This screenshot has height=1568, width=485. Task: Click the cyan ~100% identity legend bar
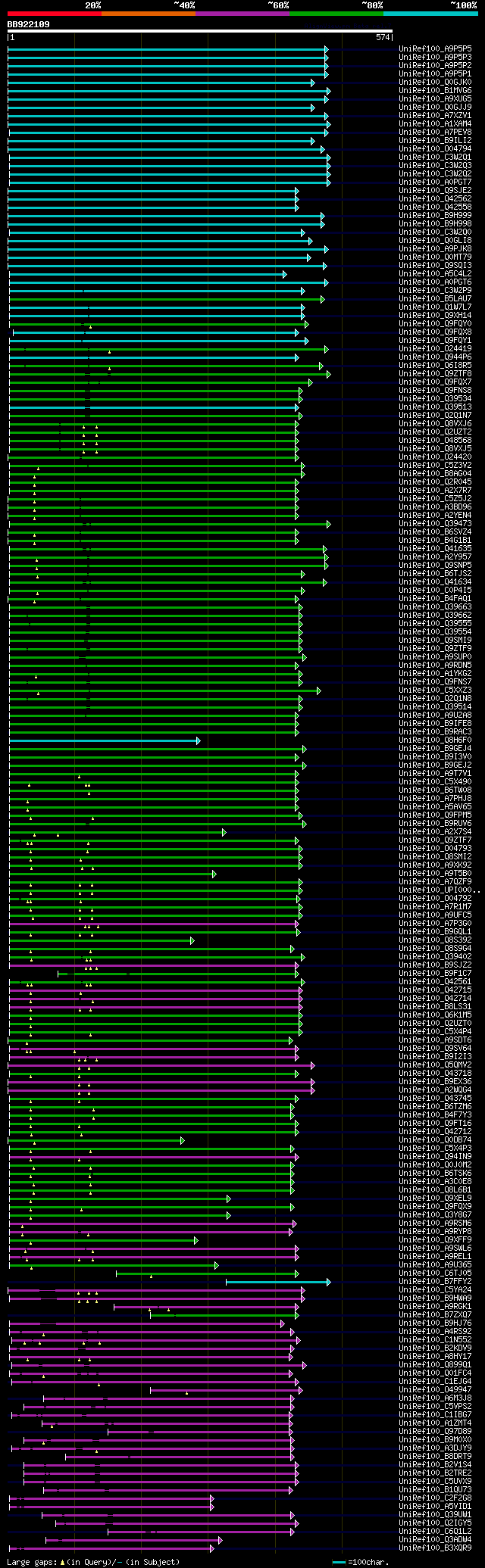click(x=430, y=14)
